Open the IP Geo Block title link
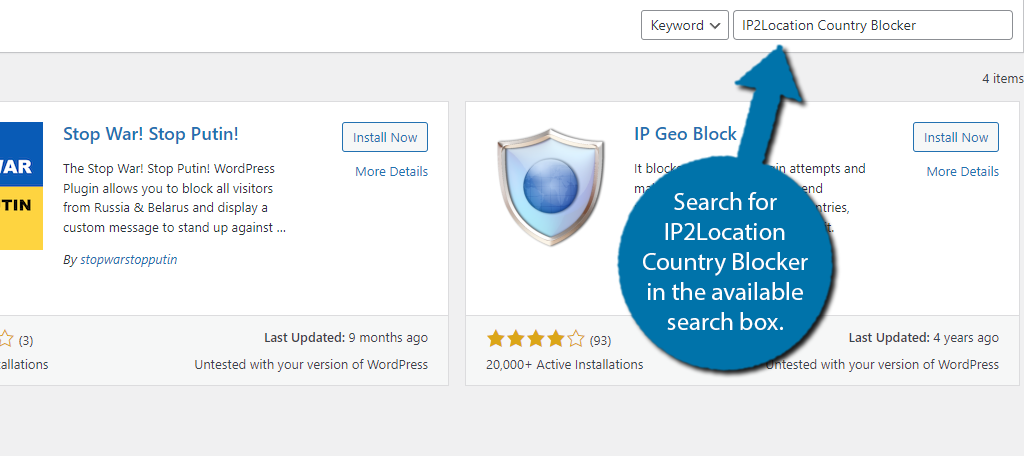The height and width of the screenshot is (456, 1024). click(685, 134)
